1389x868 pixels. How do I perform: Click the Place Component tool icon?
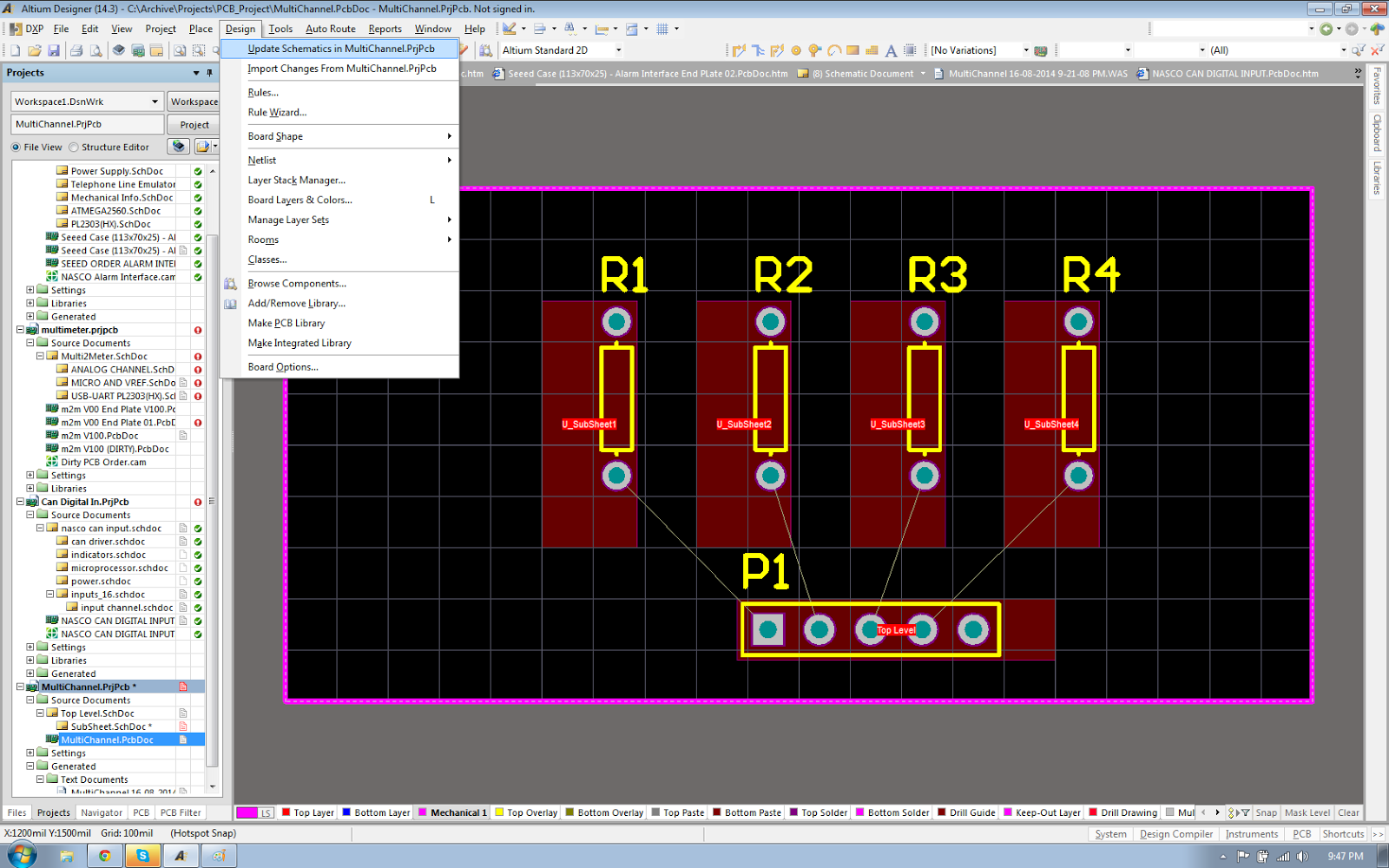coord(910,50)
